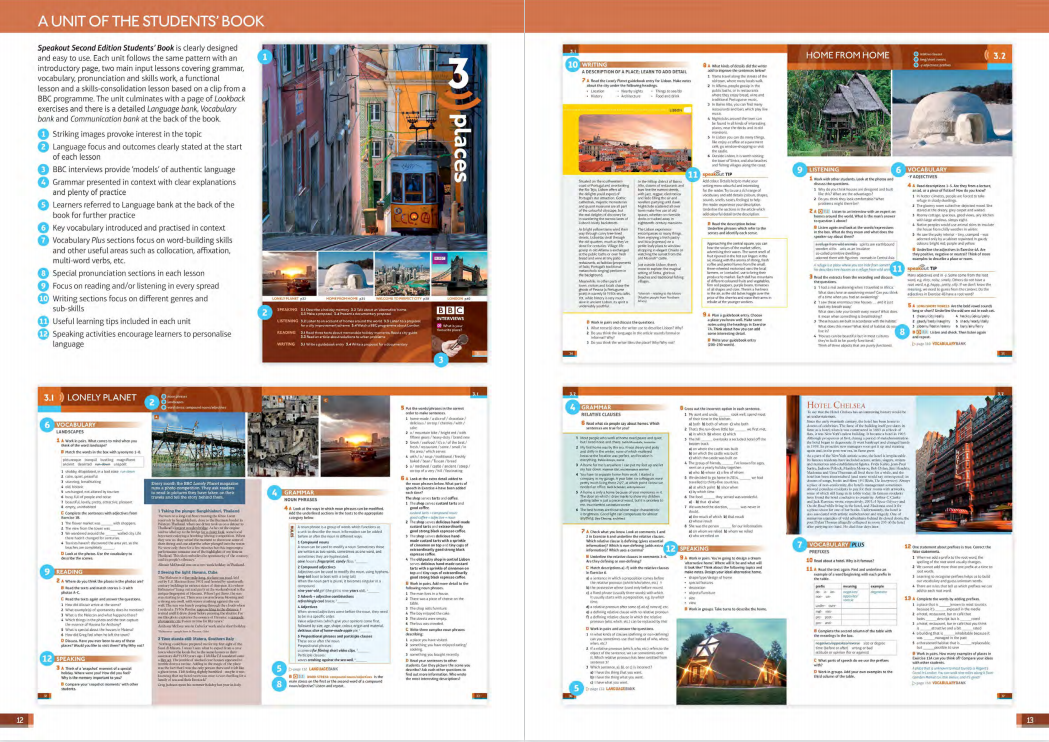
Task: Click the sunset thumbnail on the unit cover
Action: [x=289, y=274]
